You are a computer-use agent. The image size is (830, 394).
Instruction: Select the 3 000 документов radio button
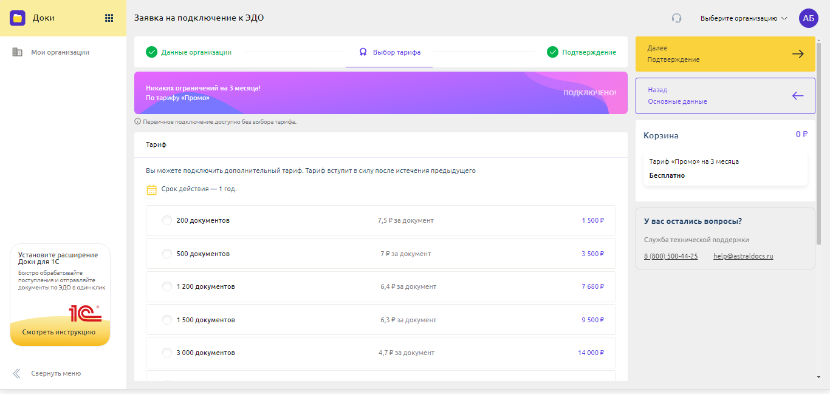[x=167, y=353]
